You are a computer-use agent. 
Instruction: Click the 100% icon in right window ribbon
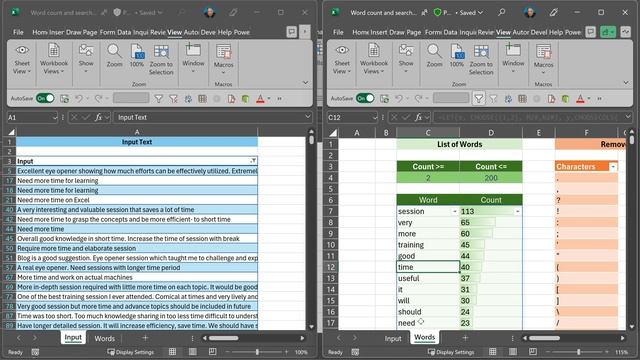[x=457, y=56]
